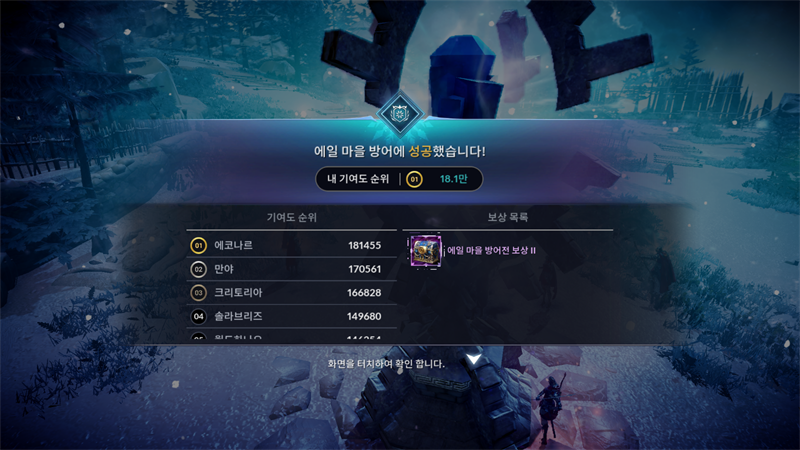Click the 181455 score value
Screen dimensions: 800x450
point(364,245)
